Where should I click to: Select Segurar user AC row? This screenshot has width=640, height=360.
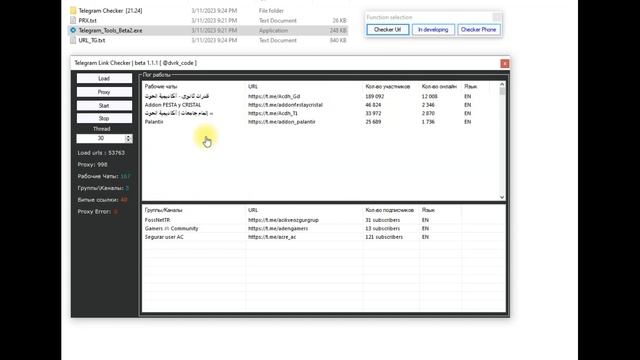point(324,237)
